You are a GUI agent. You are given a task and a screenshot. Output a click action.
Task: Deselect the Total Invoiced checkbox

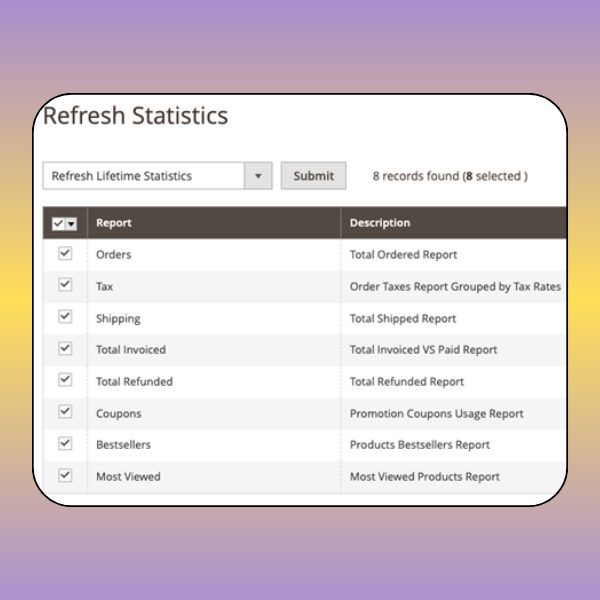pyautogui.click(x=65, y=349)
